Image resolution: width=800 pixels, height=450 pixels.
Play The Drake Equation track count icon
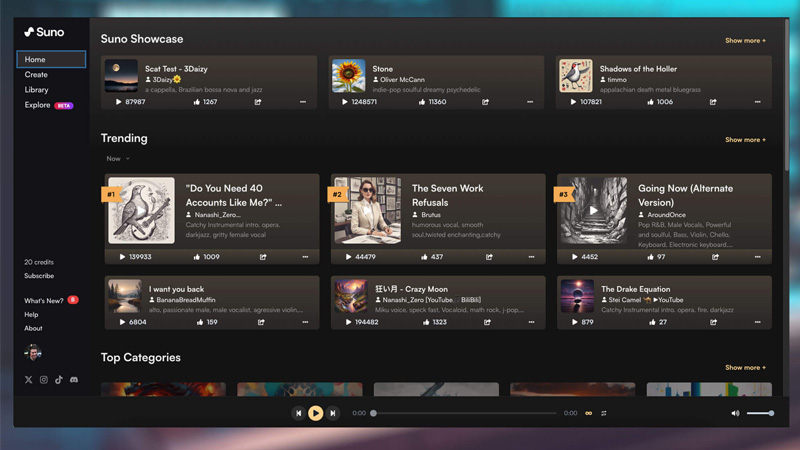575,322
